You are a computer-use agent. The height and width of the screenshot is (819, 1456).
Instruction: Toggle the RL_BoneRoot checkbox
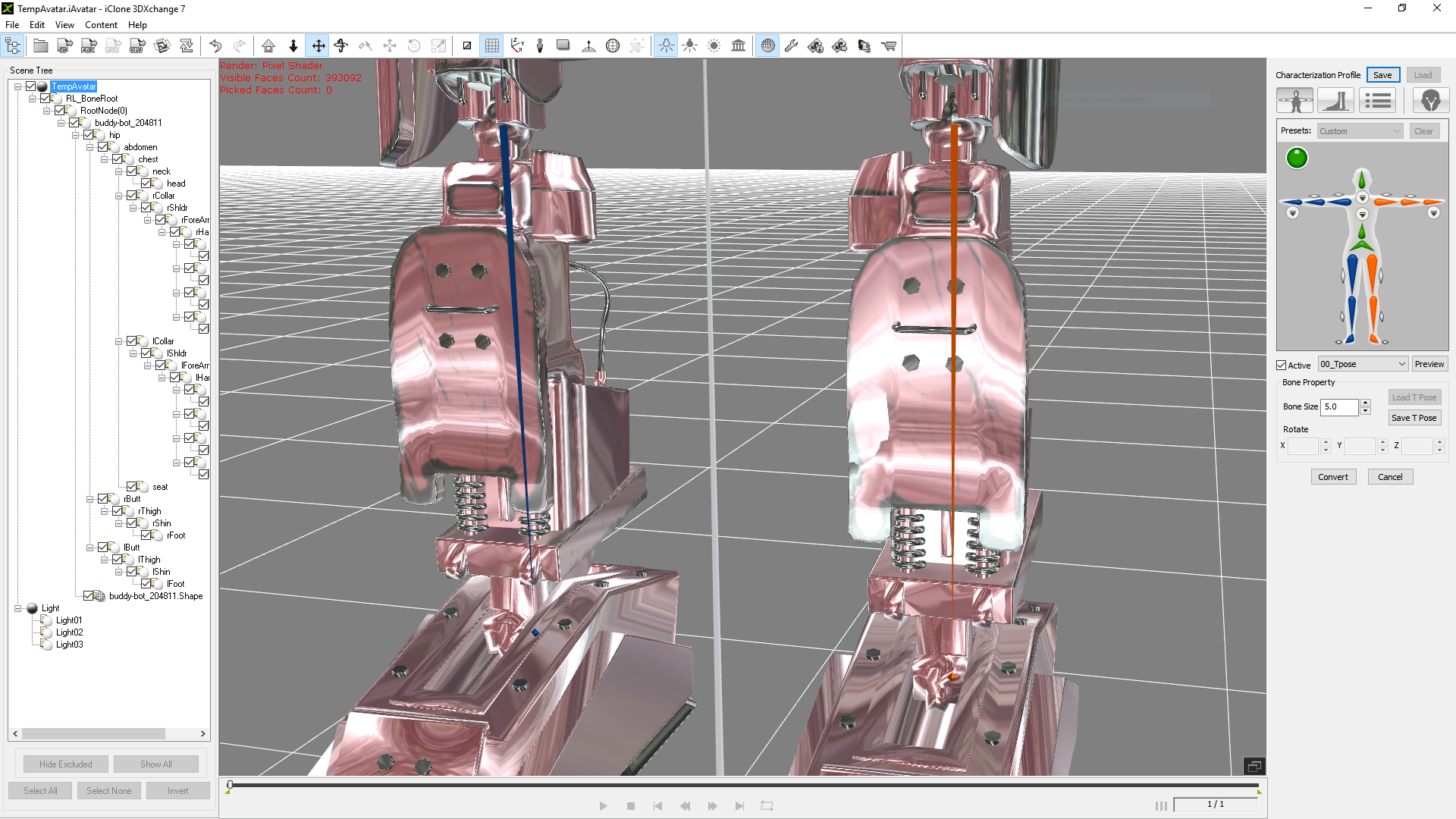45,99
